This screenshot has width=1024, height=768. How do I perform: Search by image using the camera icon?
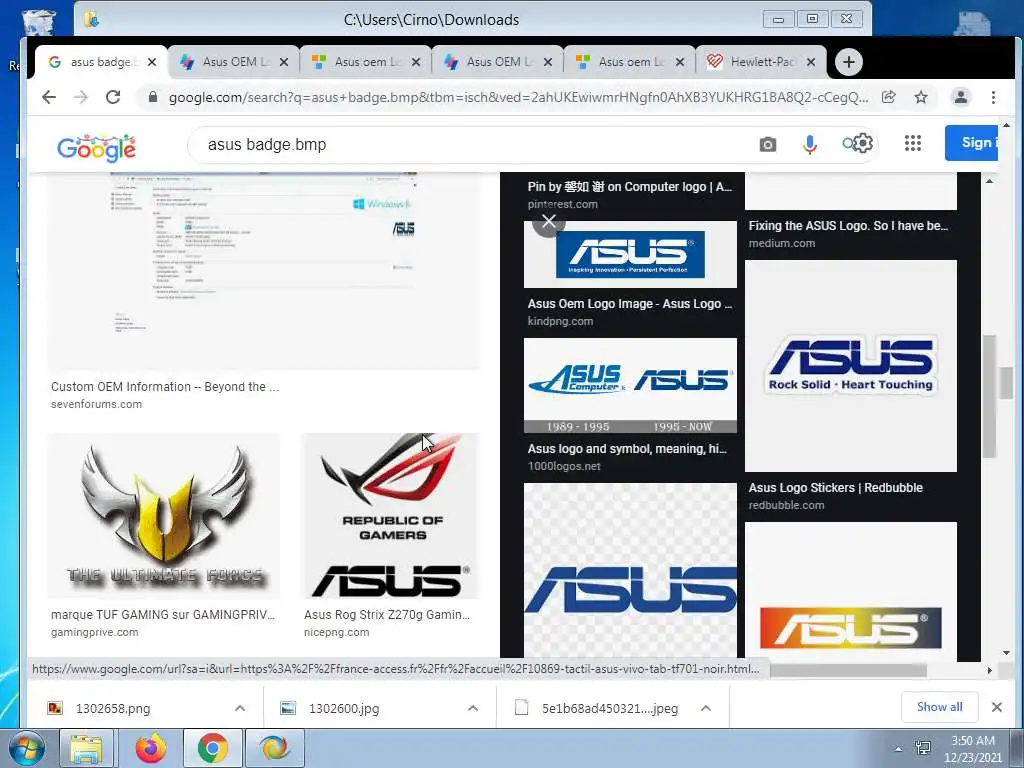click(768, 144)
